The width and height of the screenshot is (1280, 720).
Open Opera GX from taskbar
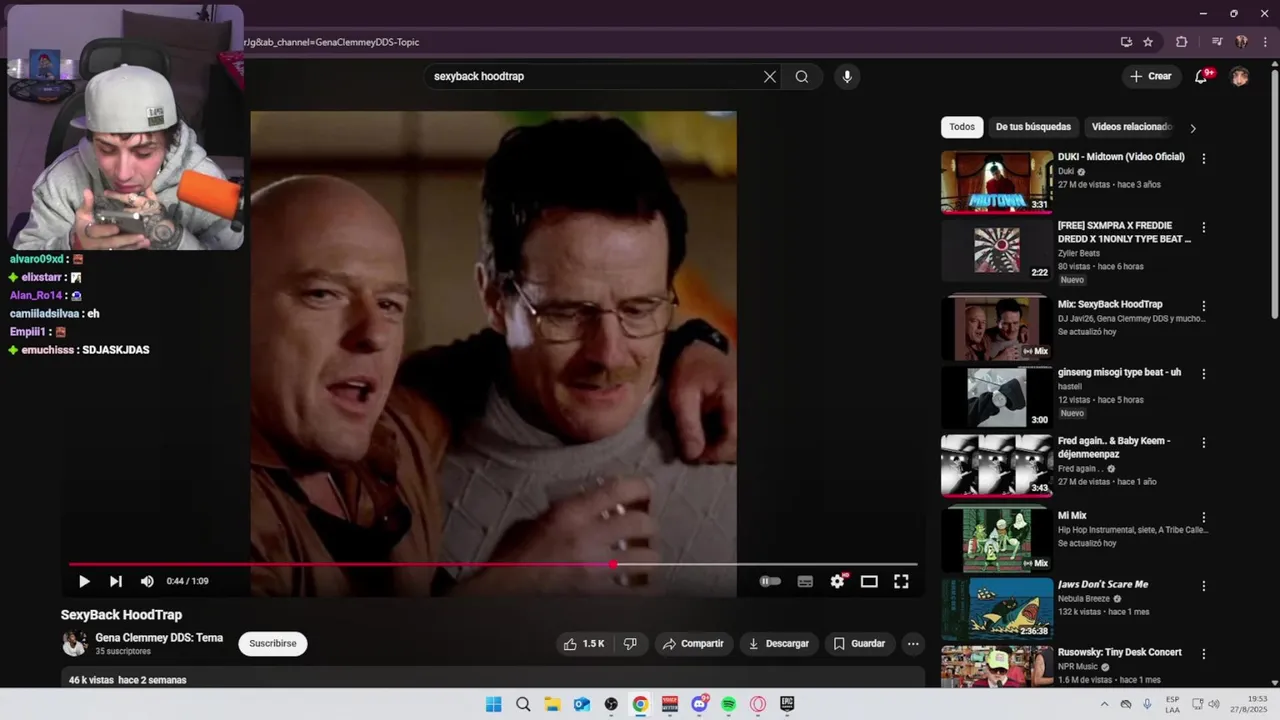[758, 704]
